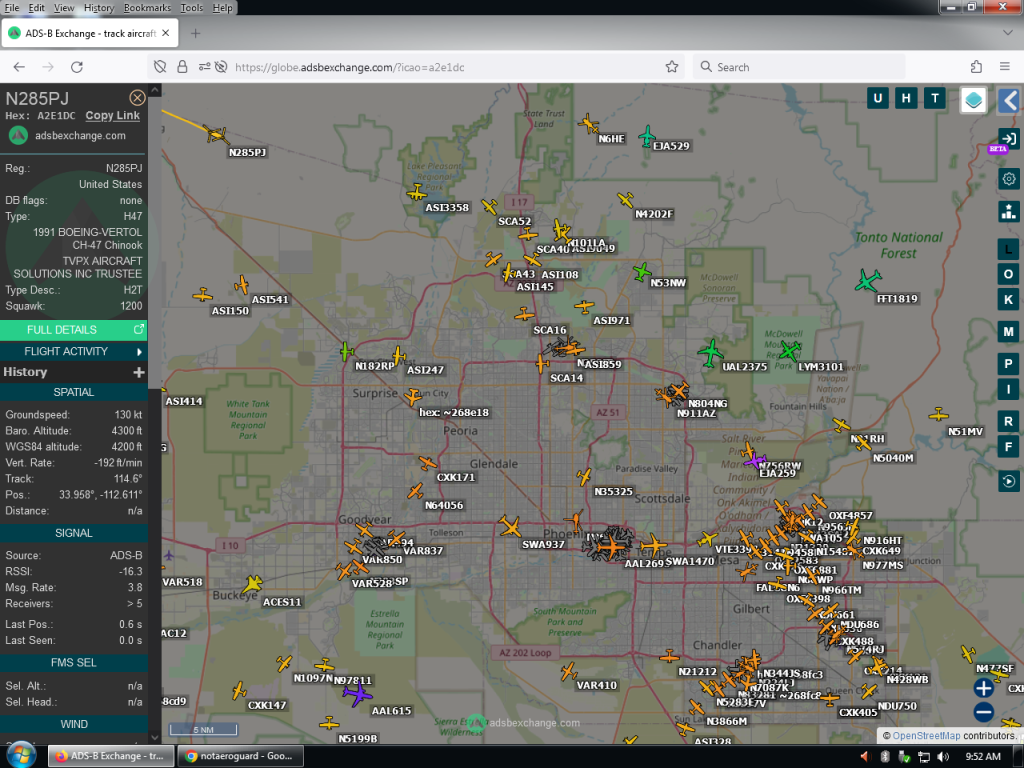Collapse the sidebar with chevron arrow

coord(1010,101)
